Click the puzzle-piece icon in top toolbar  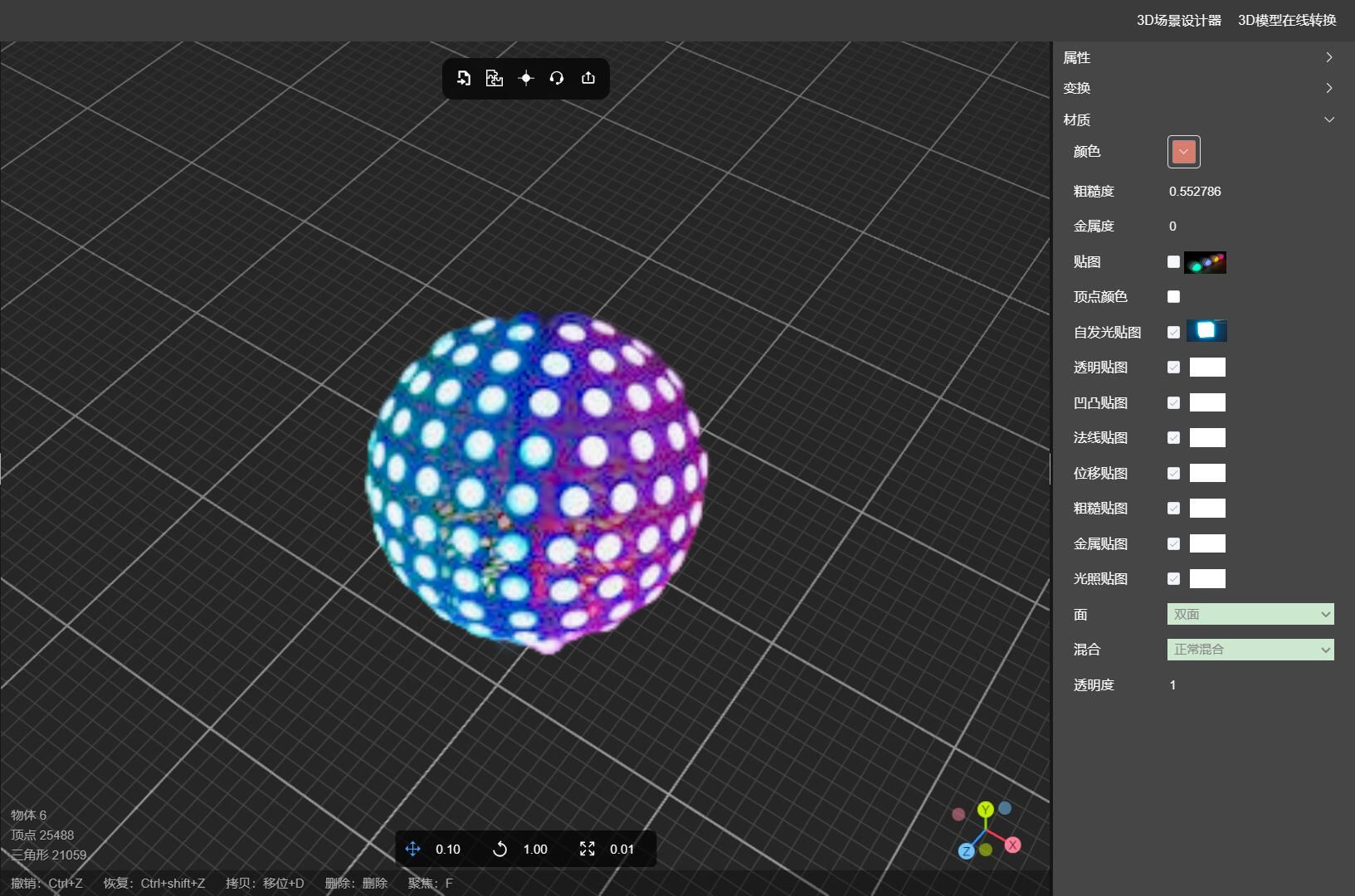[x=495, y=78]
